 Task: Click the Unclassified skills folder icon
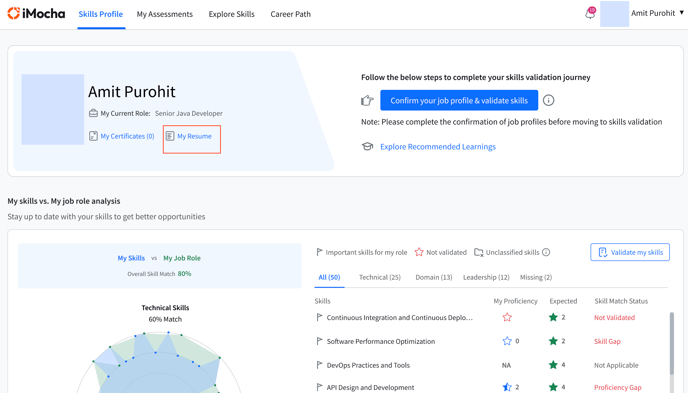[479, 252]
